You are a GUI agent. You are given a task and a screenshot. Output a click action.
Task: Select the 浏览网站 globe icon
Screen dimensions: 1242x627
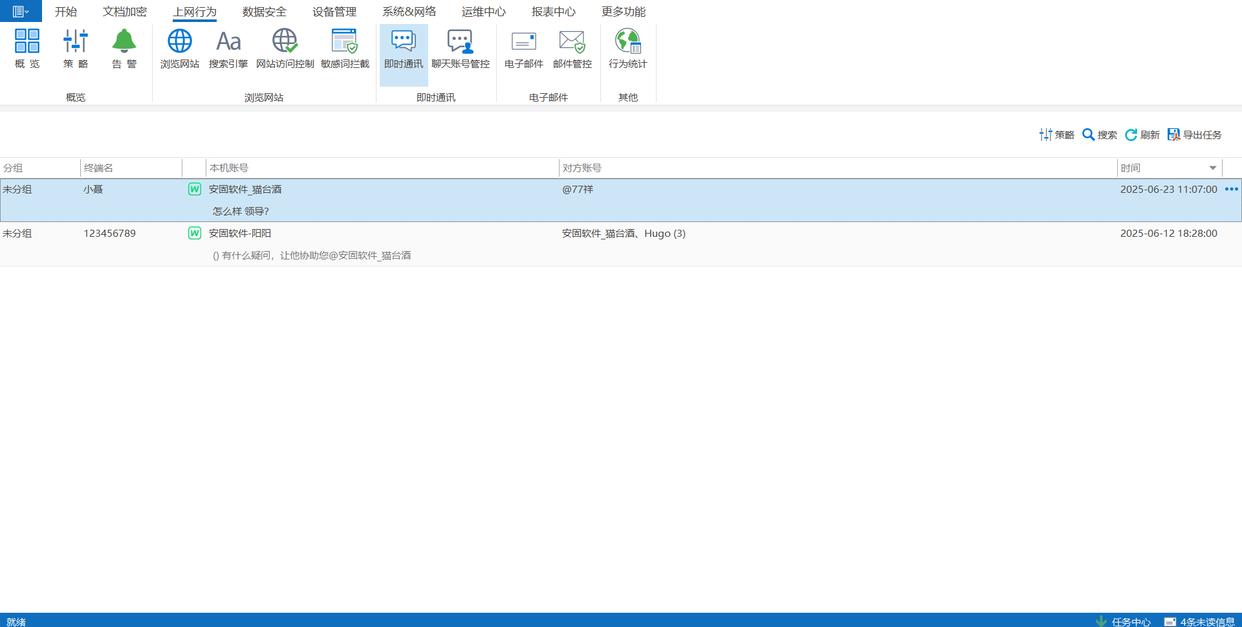pos(180,48)
